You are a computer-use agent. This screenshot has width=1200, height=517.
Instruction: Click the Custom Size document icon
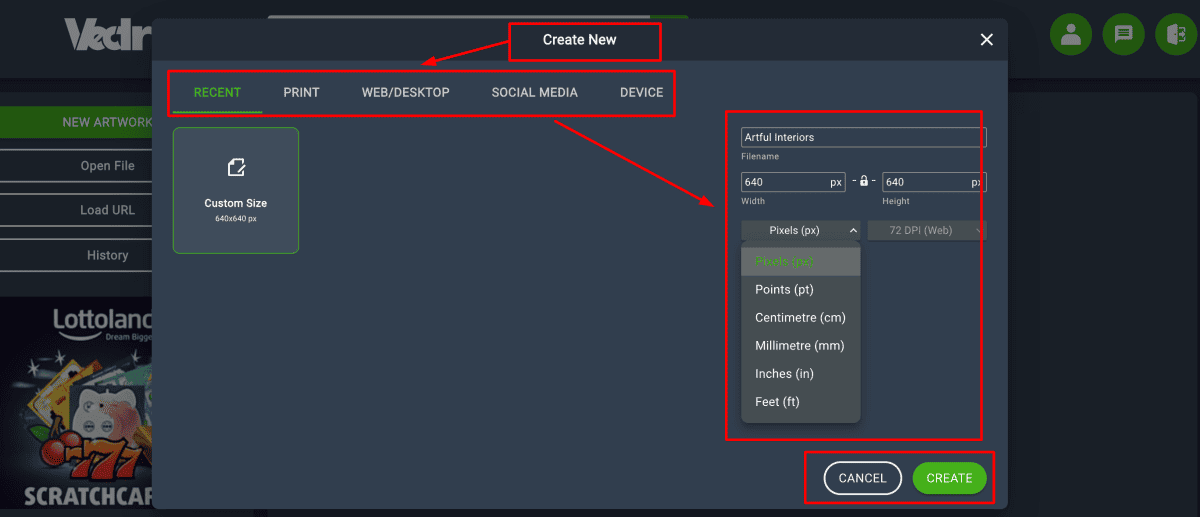click(236, 167)
